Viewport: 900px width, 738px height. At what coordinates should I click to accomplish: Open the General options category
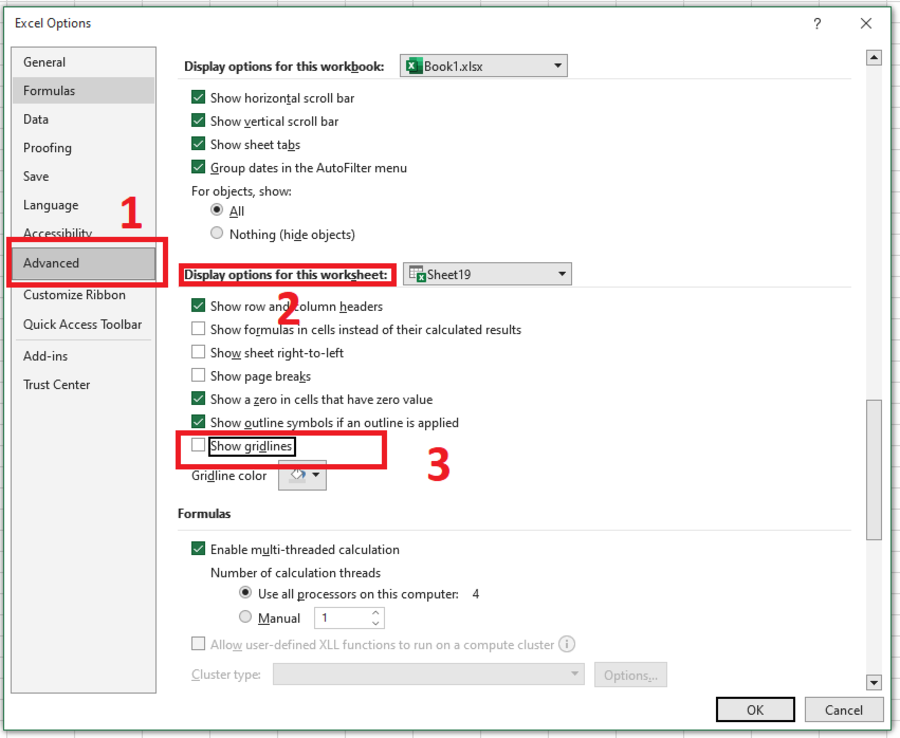coord(83,62)
